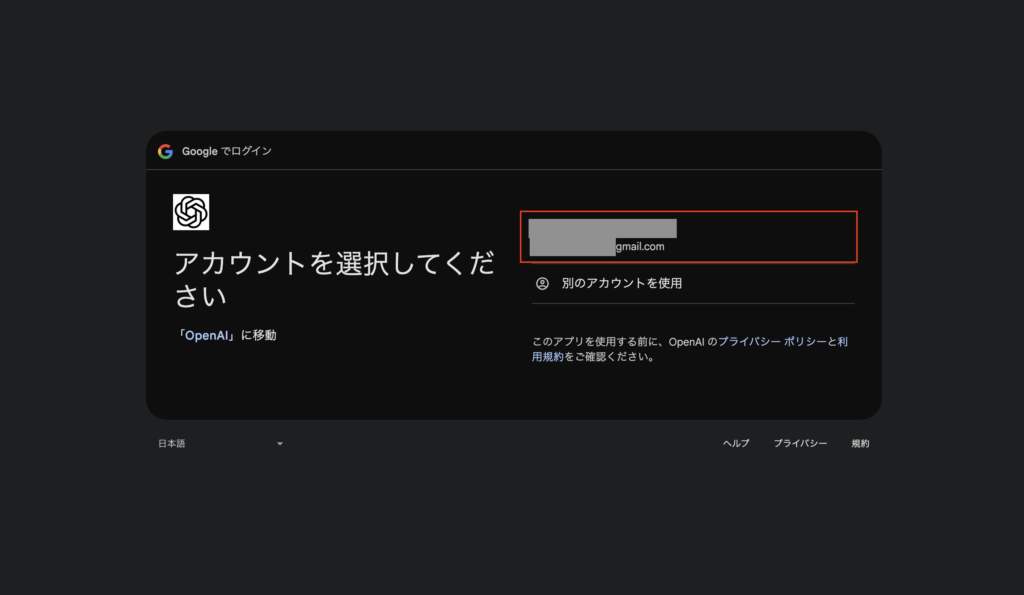This screenshot has width=1024, height=595.
Task: Click the アカウントを選択してください heading
Action: [333, 280]
